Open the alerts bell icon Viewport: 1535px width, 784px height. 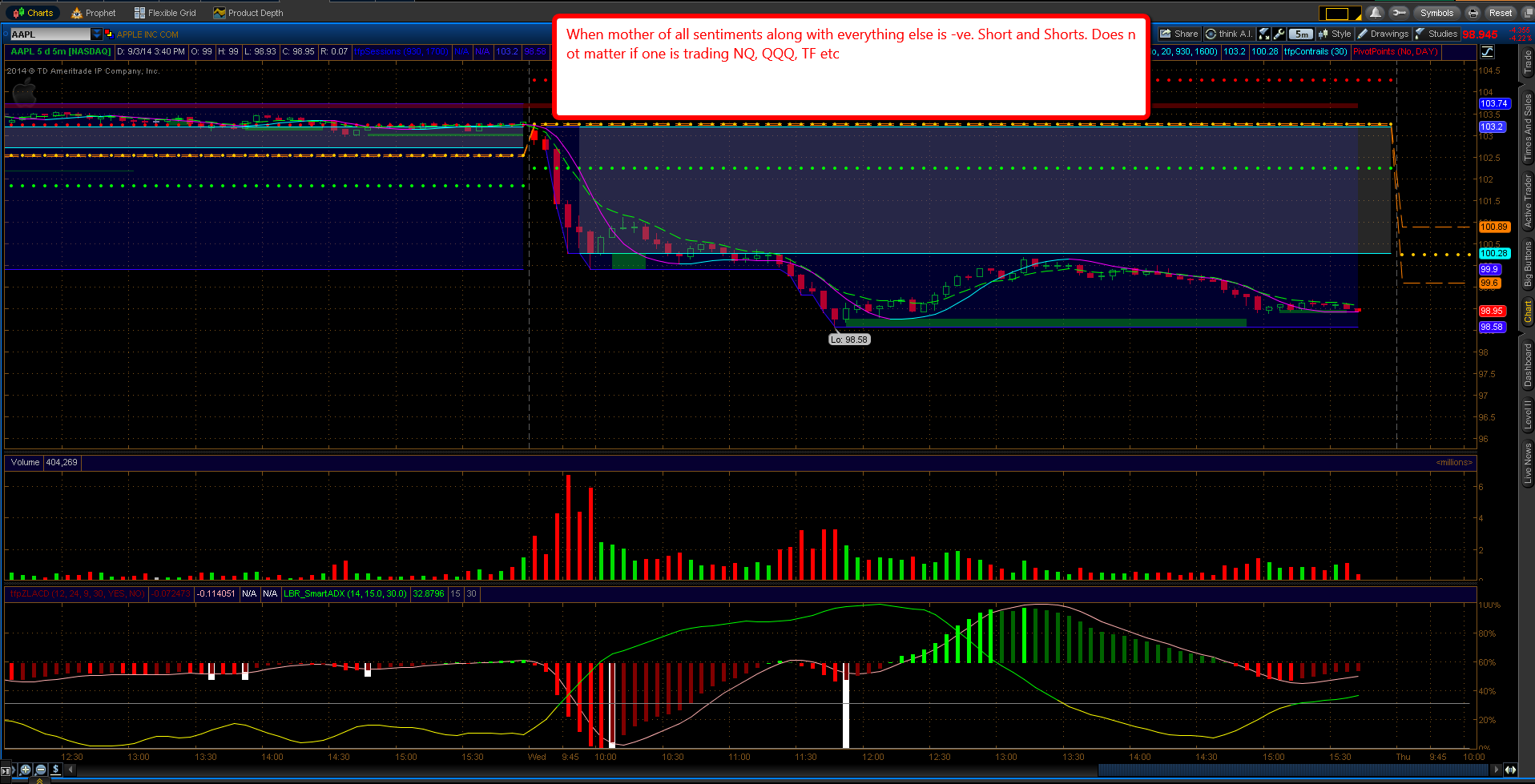tap(1375, 13)
